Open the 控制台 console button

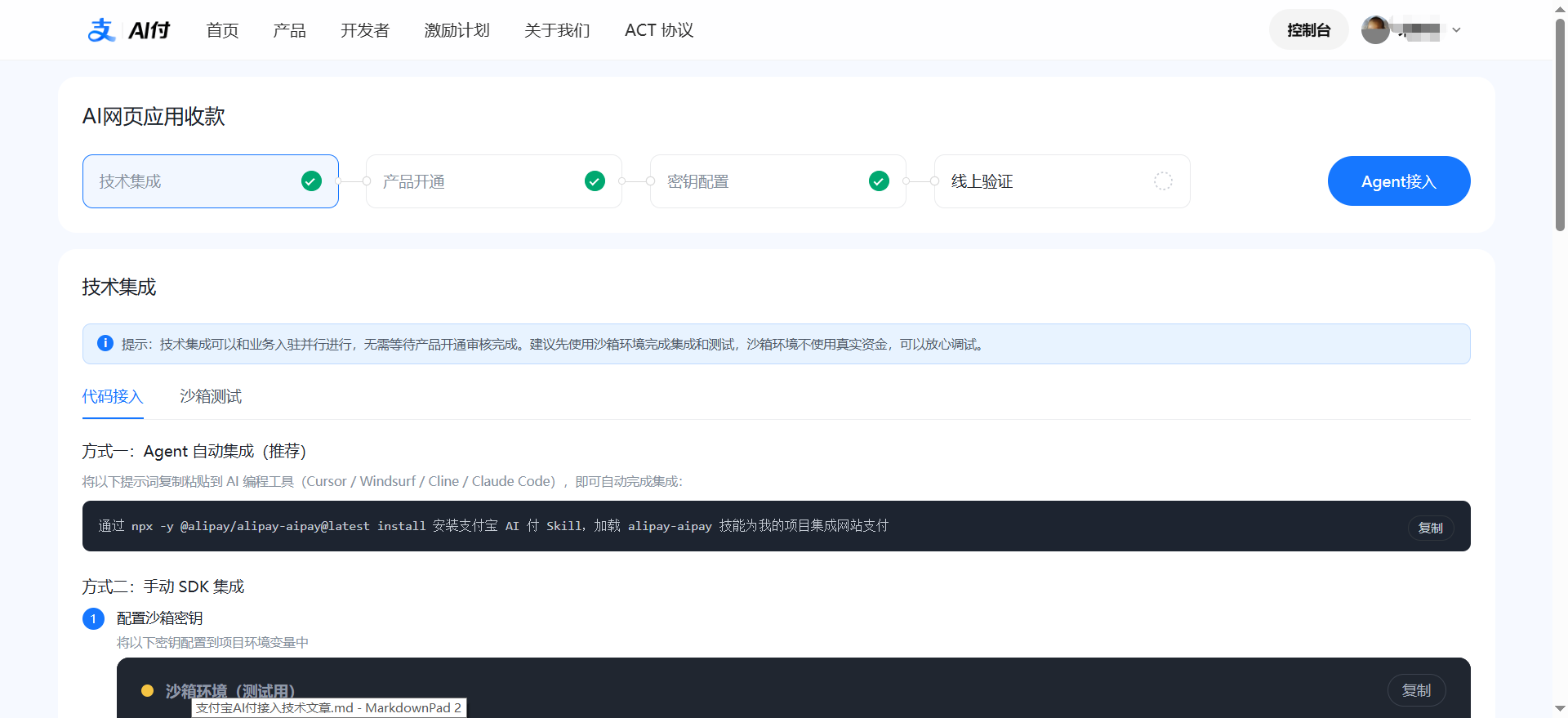[1308, 30]
